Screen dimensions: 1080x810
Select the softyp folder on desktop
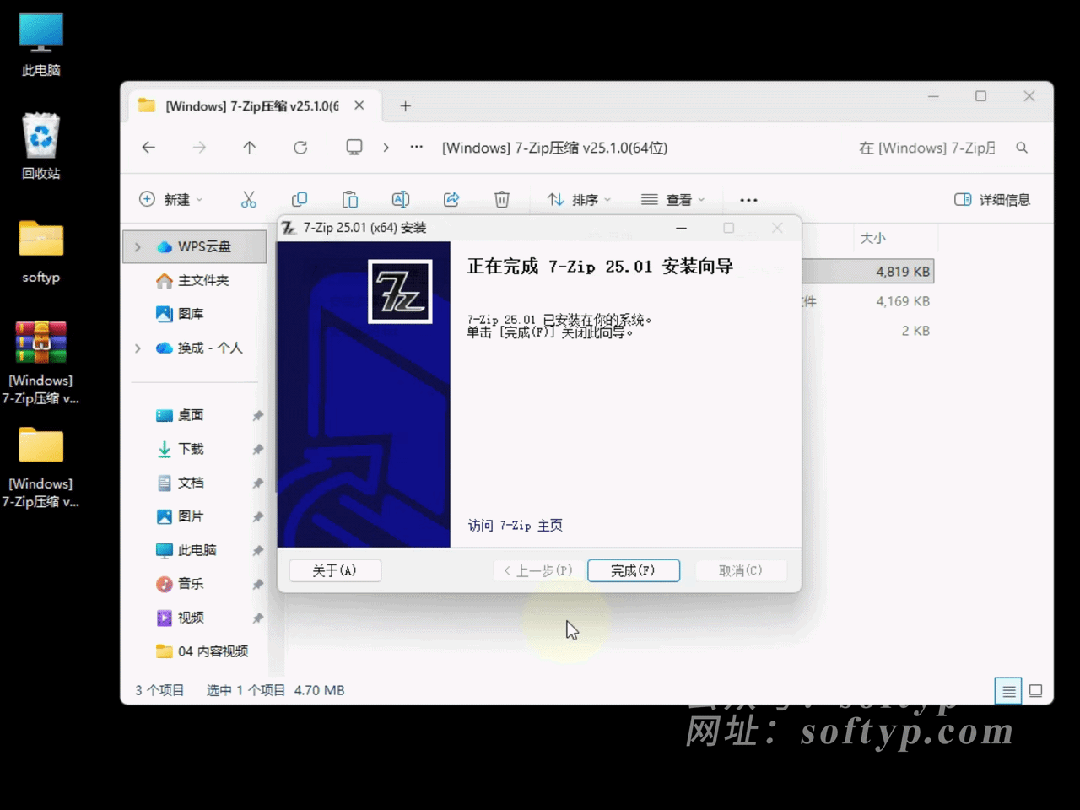41,251
